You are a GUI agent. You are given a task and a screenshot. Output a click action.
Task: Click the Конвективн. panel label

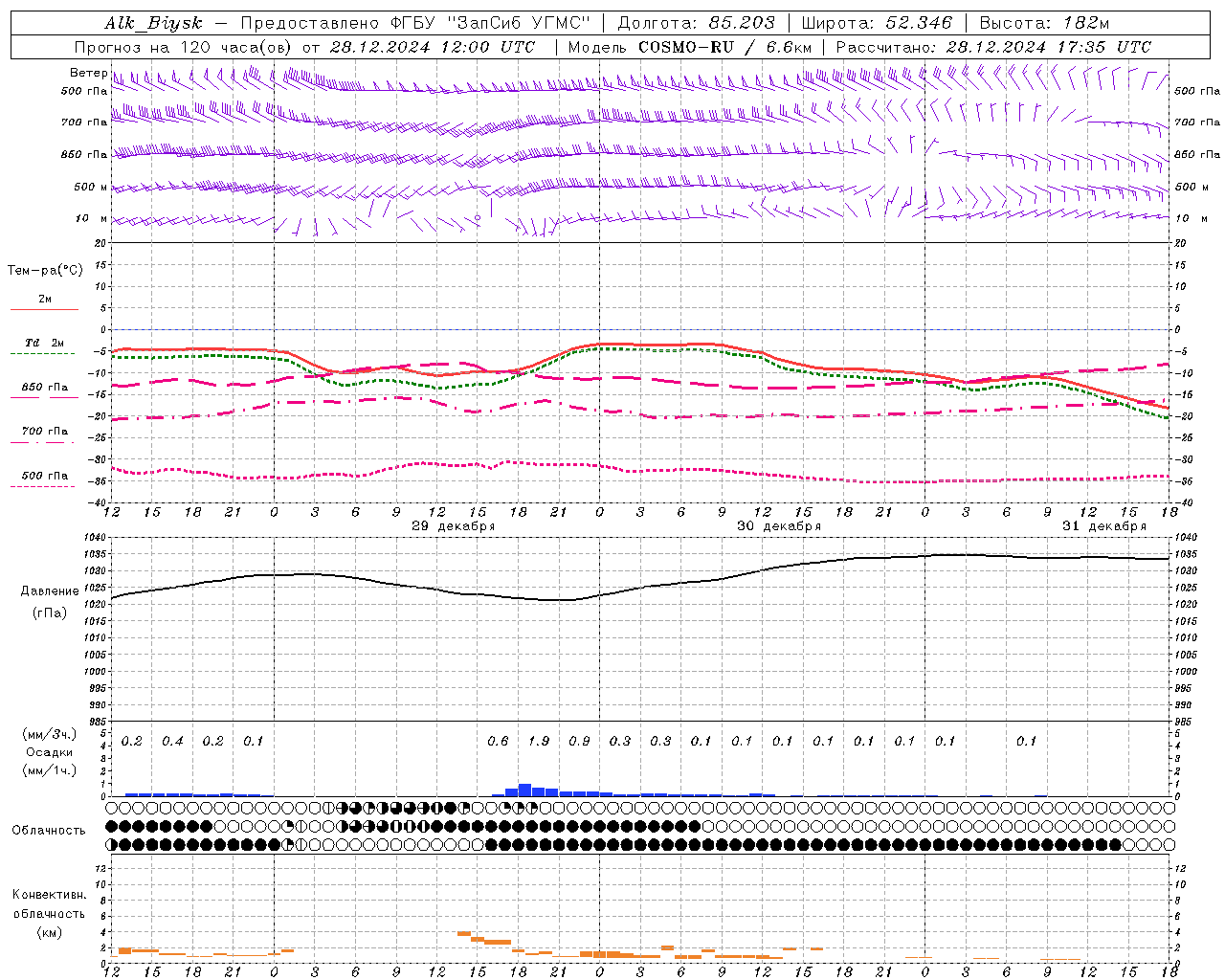pyautogui.click(x=49, y=895)
